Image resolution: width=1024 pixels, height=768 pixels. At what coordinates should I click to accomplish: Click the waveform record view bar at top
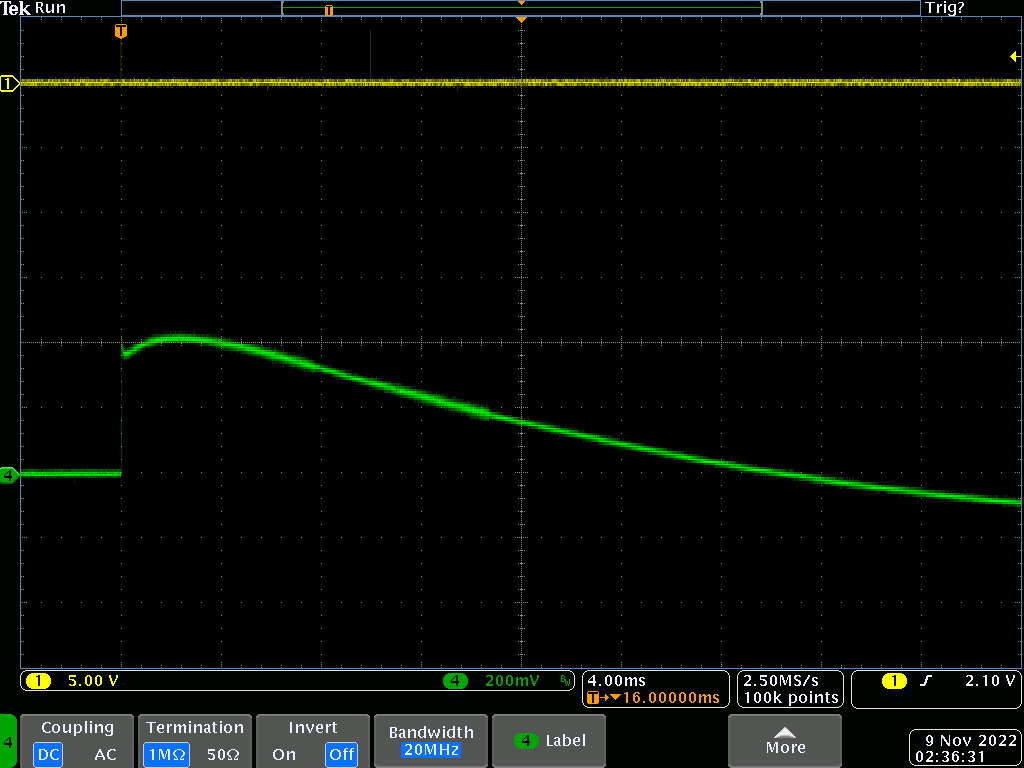(x=521, y=8)
